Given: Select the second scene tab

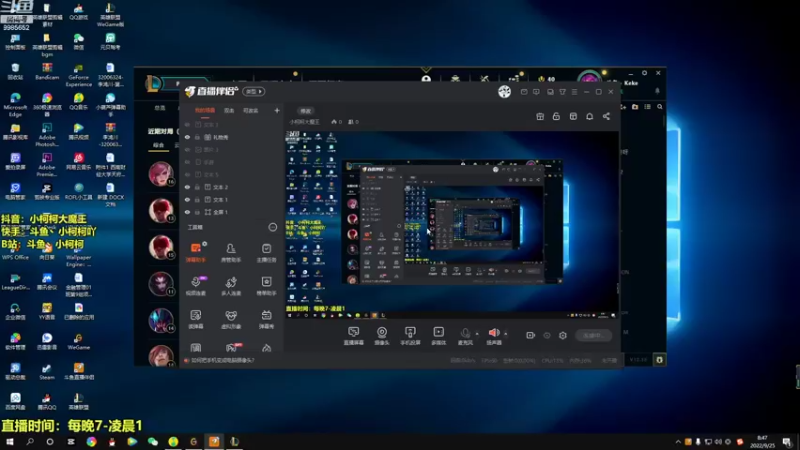Looking at the screenshot, I should [x=229, y=111].
